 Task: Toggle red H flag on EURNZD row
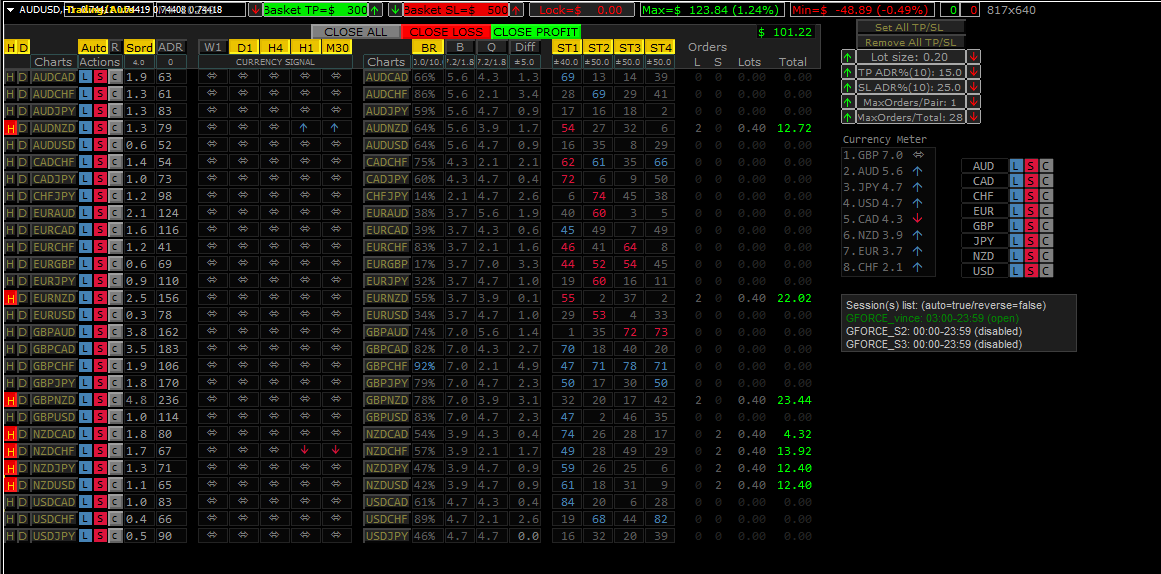[x=10, y=298]
